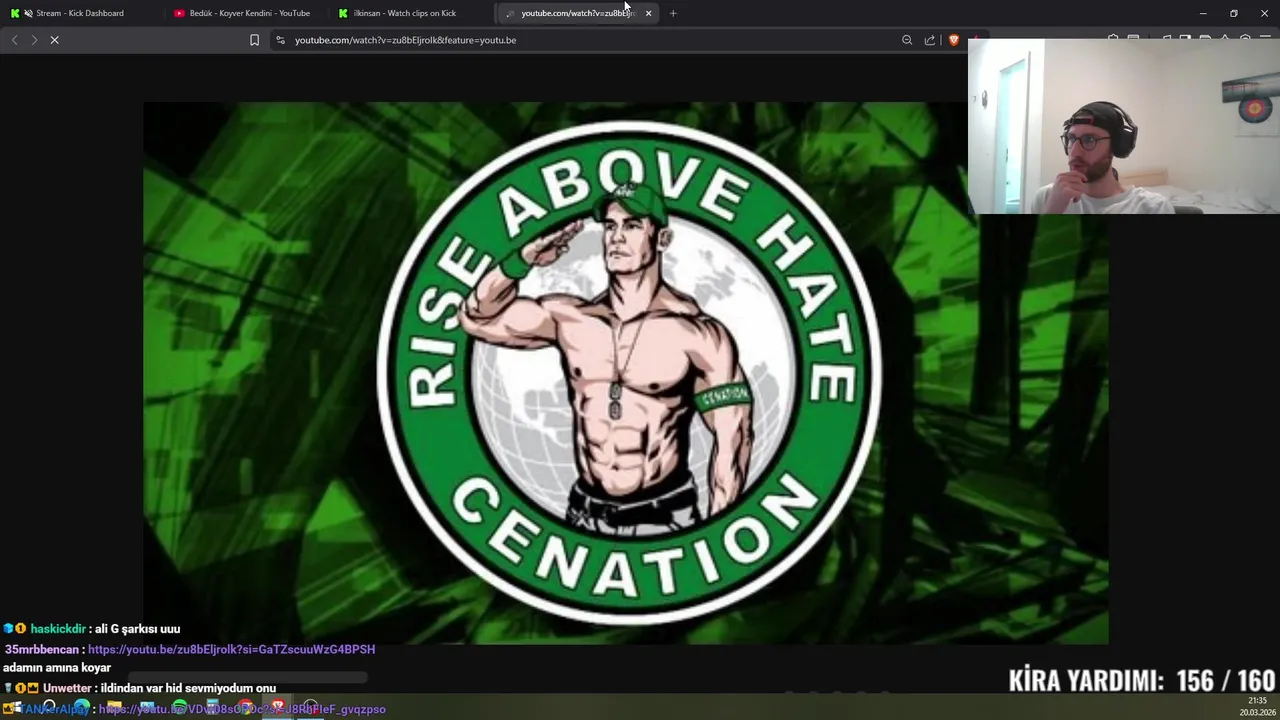Open a new browser tab with plus button

click(x=673, y=13)
